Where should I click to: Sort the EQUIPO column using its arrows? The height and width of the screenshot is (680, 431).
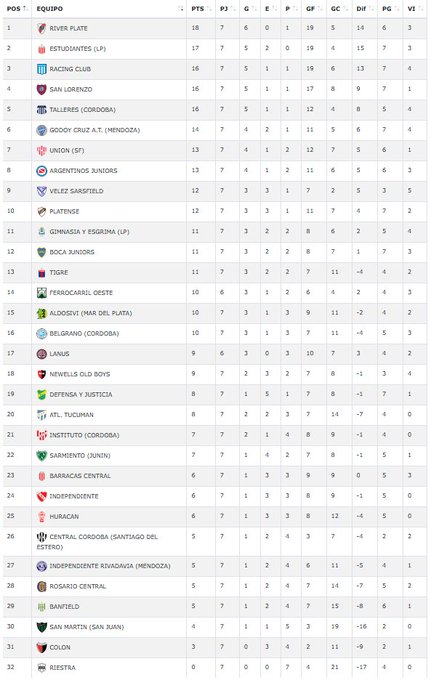[181, 9]
